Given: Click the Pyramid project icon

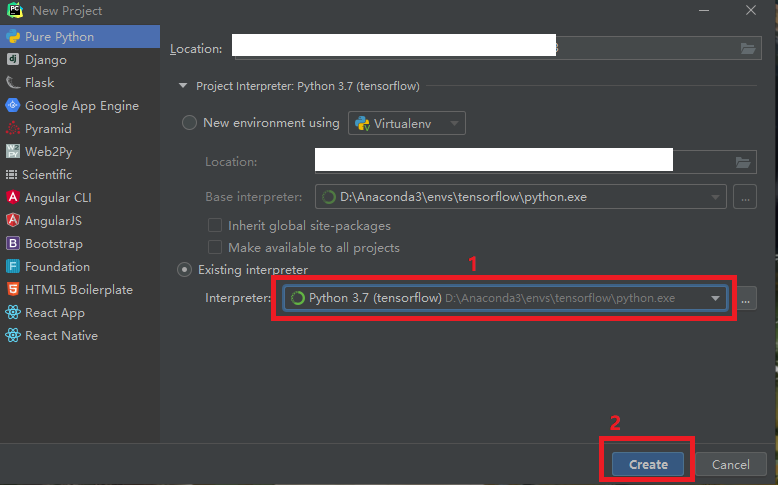Looking at the screenshot, I should [13, 129].
